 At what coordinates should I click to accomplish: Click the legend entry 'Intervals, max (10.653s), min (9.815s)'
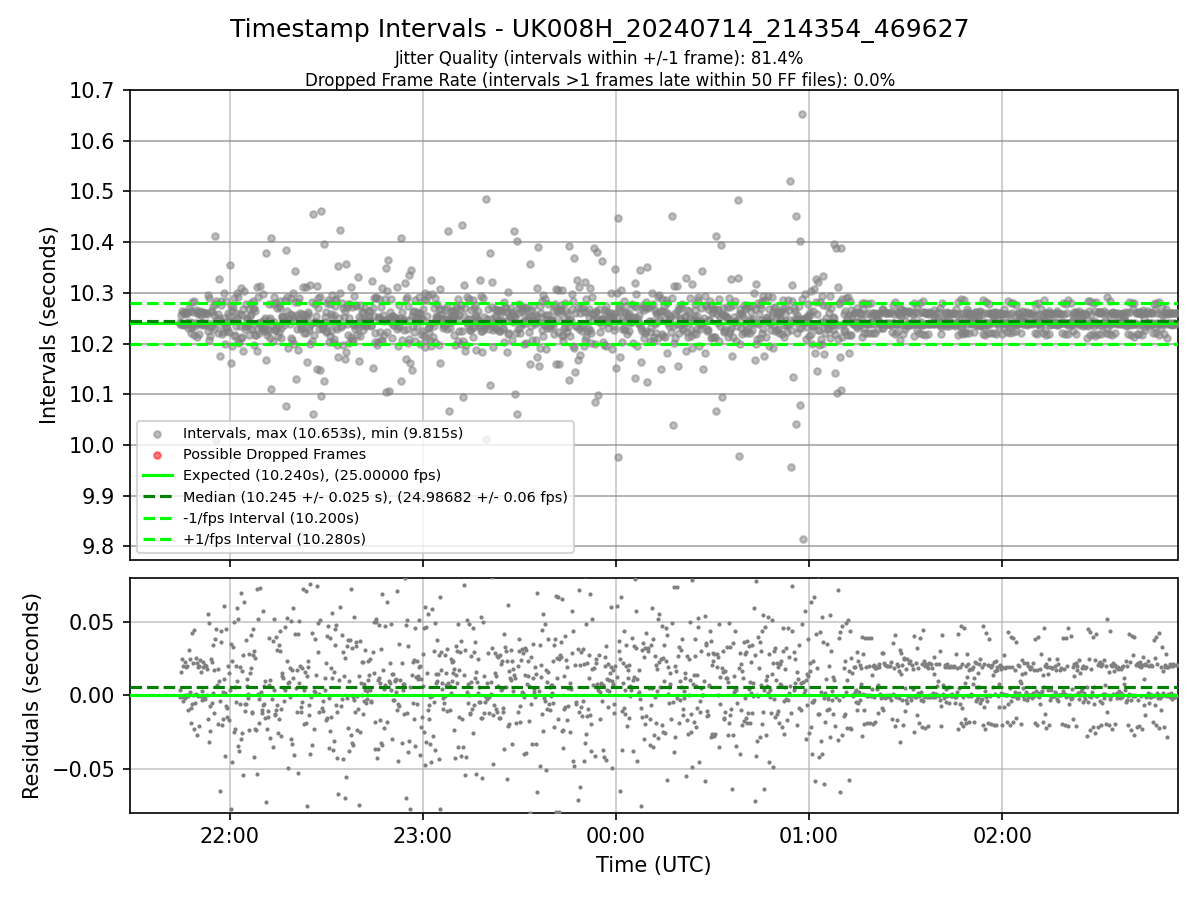tap(323, 433)
